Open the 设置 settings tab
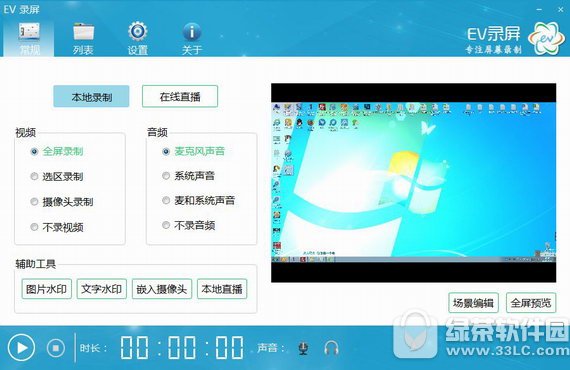Viewport: 570px width, 370px height. (137, 39)
